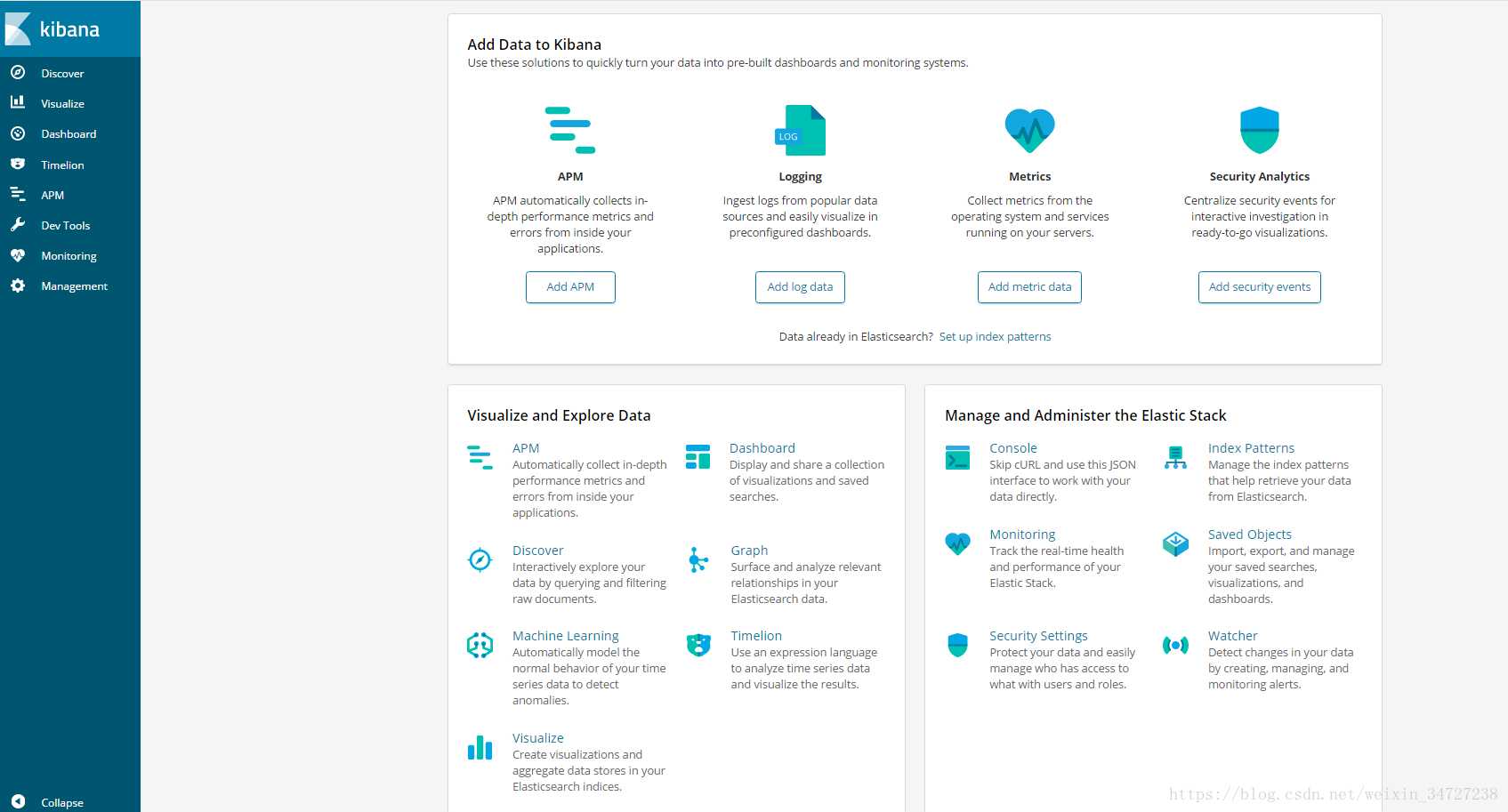
Task: Click Timelion icon in explore panel
Action: [x=698, y=645]
